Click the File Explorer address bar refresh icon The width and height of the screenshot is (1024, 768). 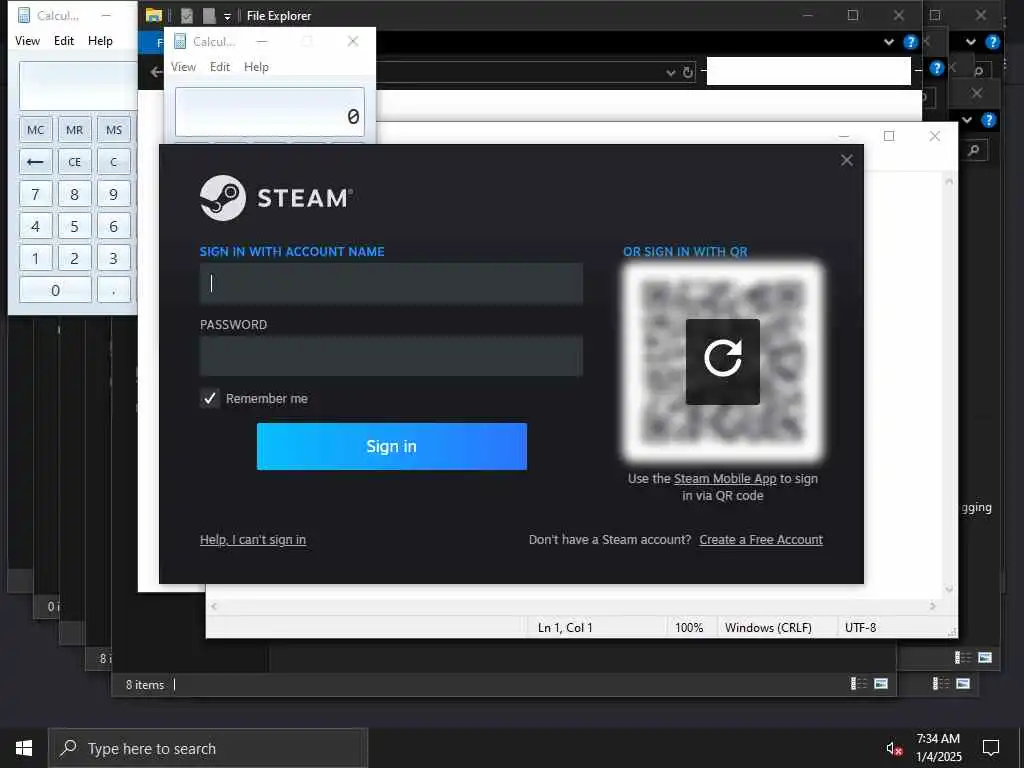pyautogui.click(x=688, y=72)
